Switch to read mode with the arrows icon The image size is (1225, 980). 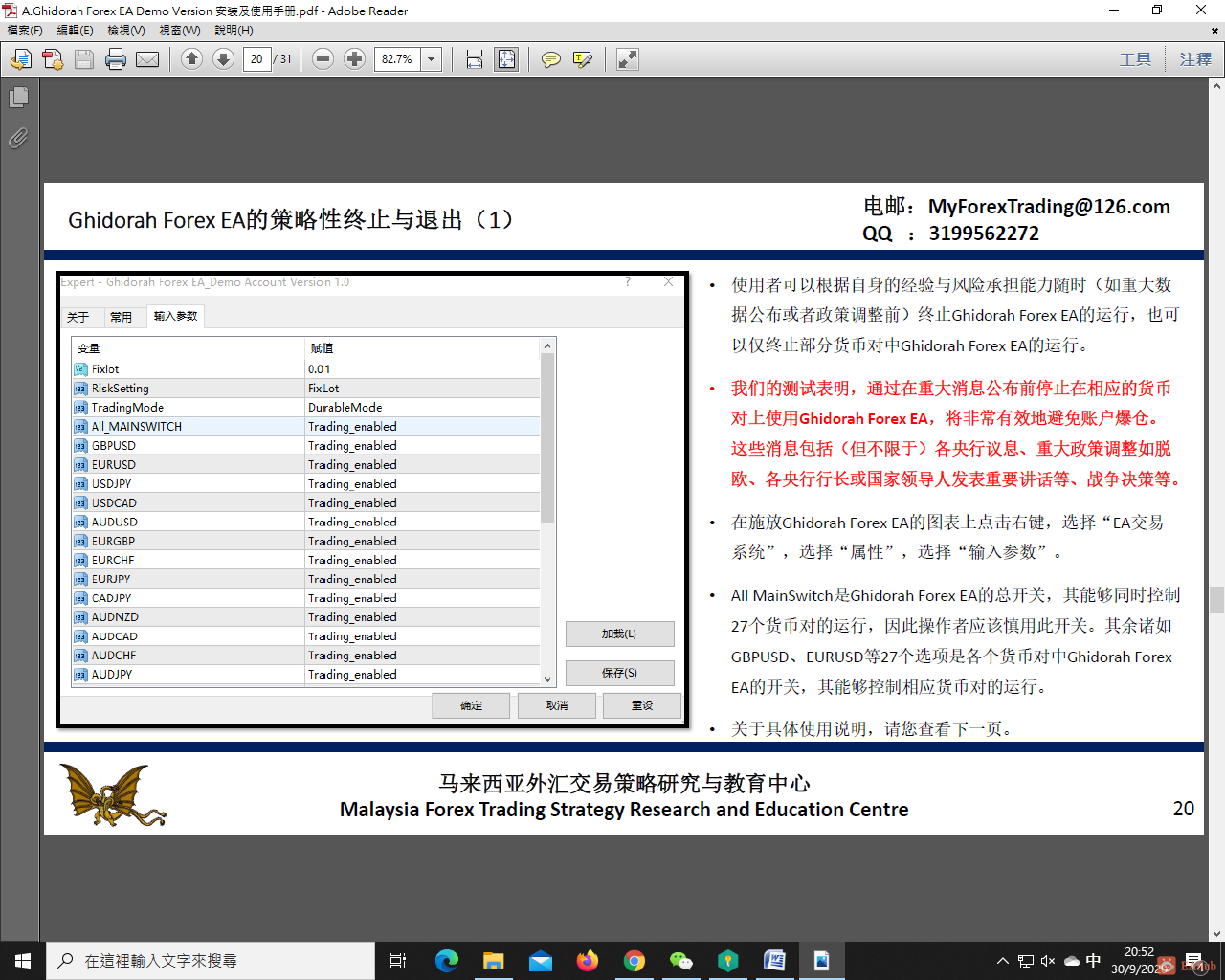click(627, 59)
